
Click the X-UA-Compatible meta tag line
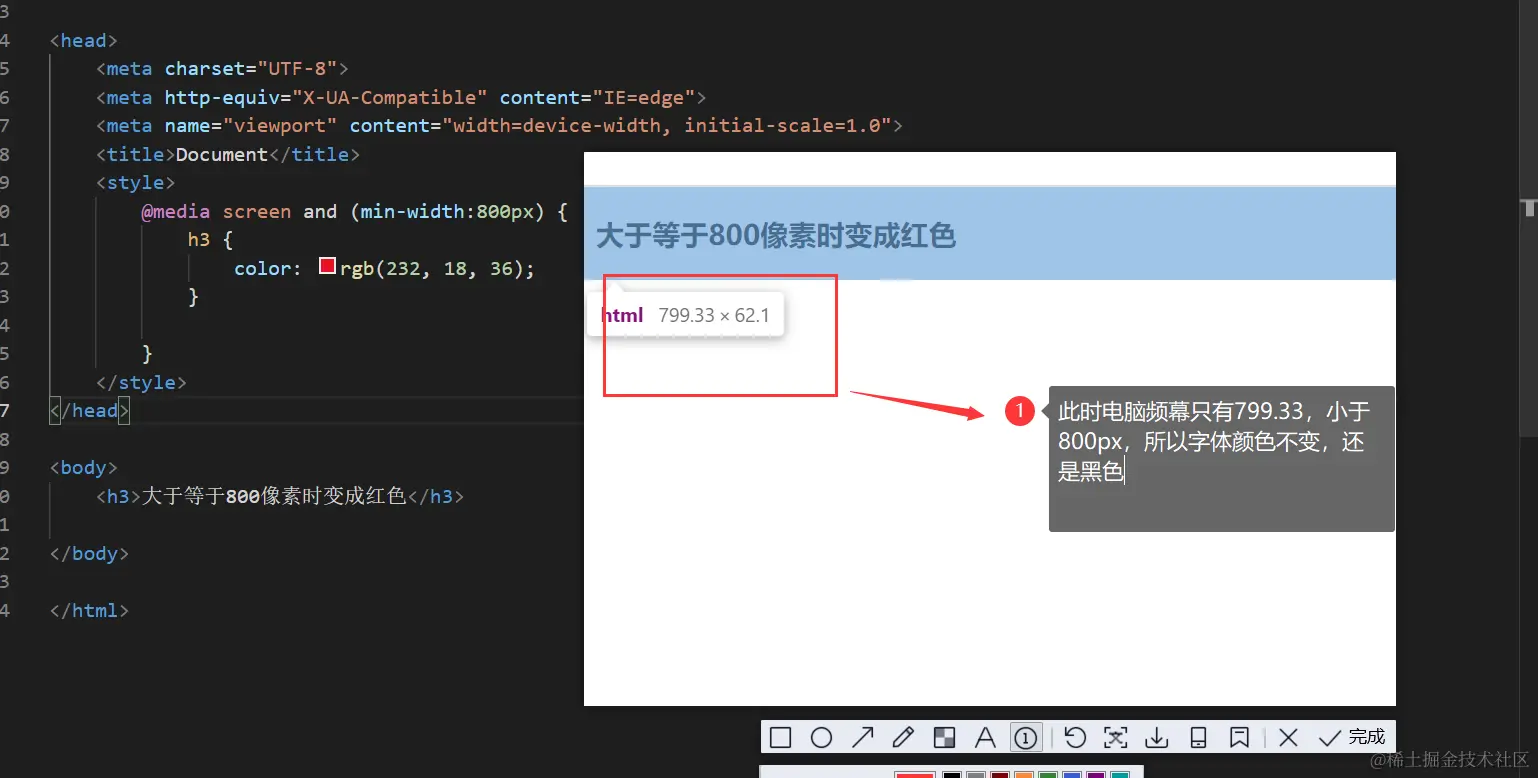pos(401,98)
